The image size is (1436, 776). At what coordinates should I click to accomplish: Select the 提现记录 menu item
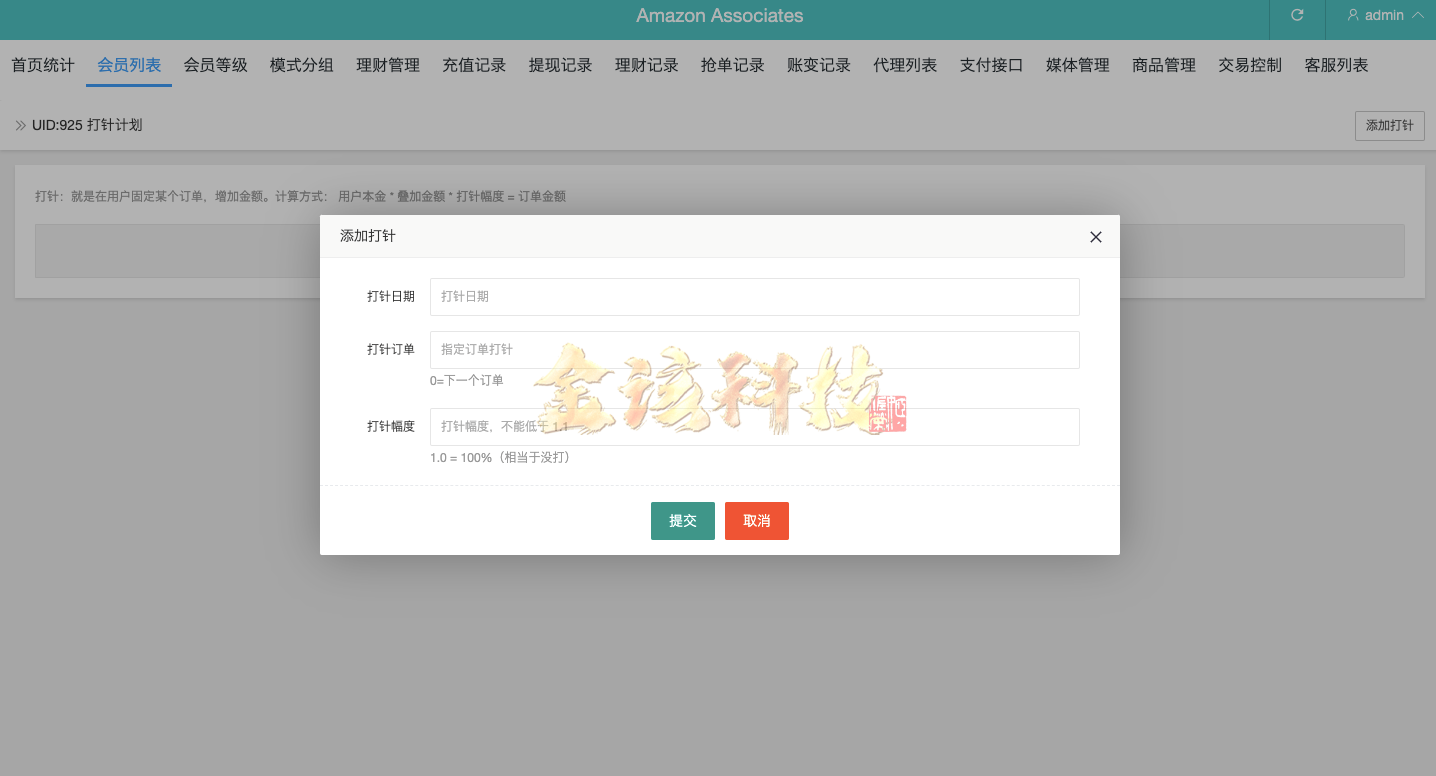click(560, 64)
